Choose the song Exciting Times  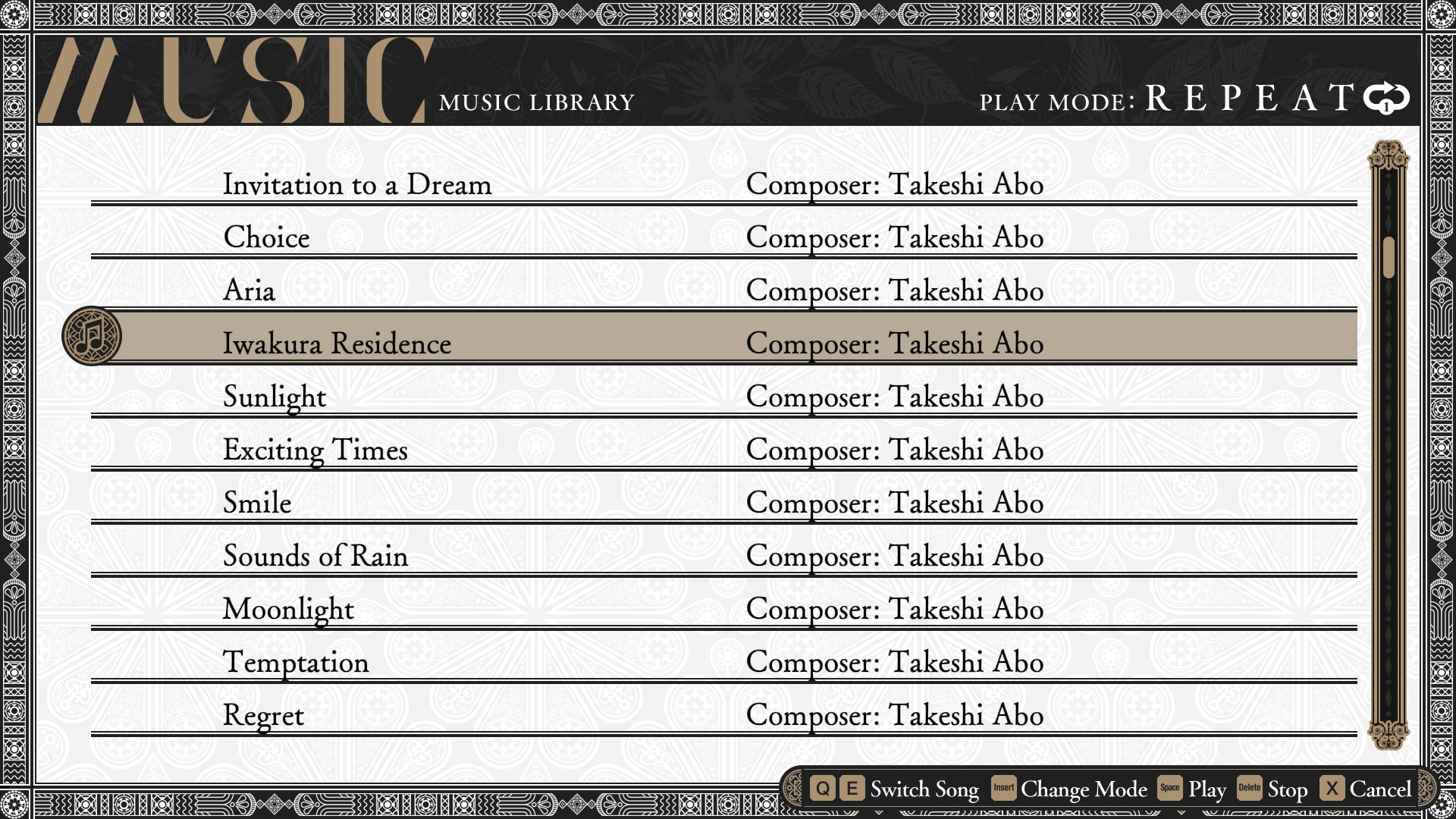[315, 450]
